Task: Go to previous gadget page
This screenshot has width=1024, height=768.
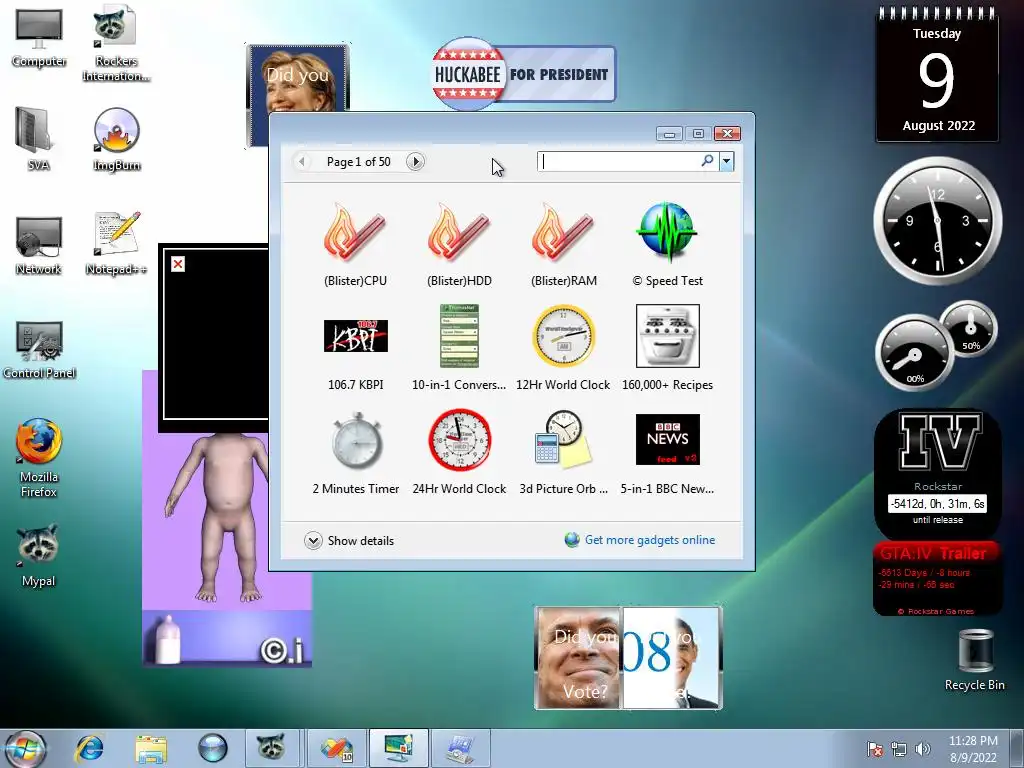Action: coord(302,161)
